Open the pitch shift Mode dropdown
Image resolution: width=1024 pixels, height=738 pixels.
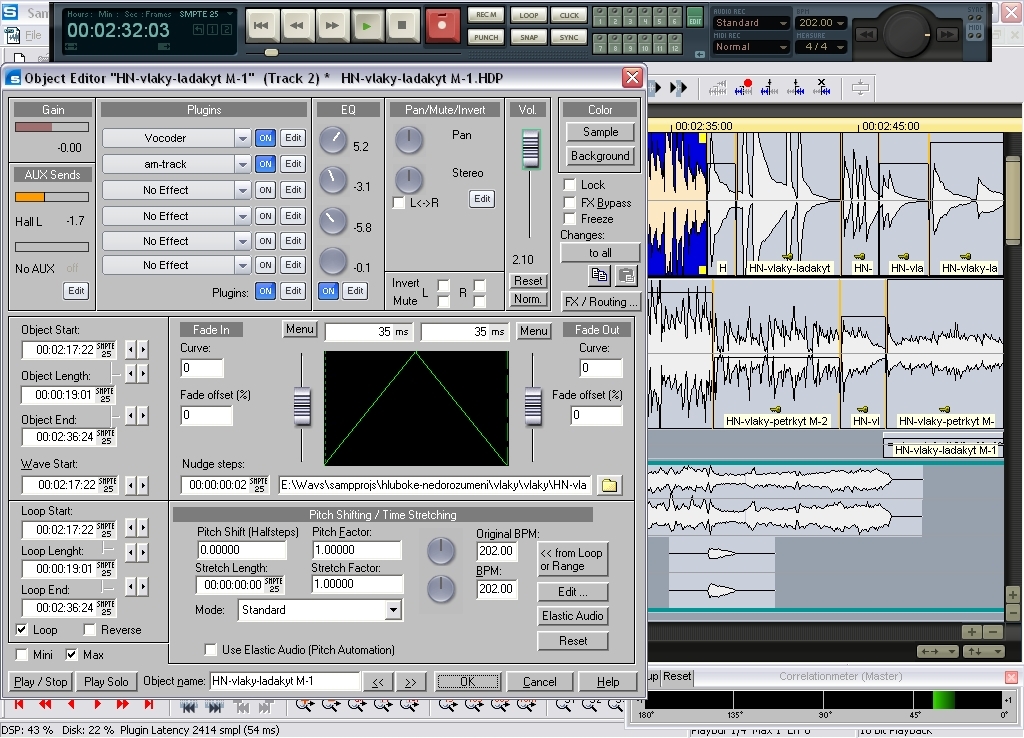point(393,610)
